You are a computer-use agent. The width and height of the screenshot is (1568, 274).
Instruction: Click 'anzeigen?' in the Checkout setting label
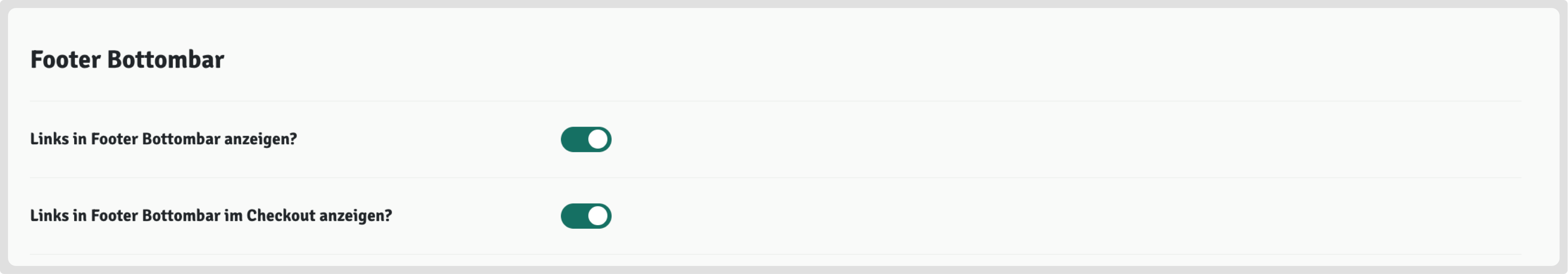tap(356, 216)
